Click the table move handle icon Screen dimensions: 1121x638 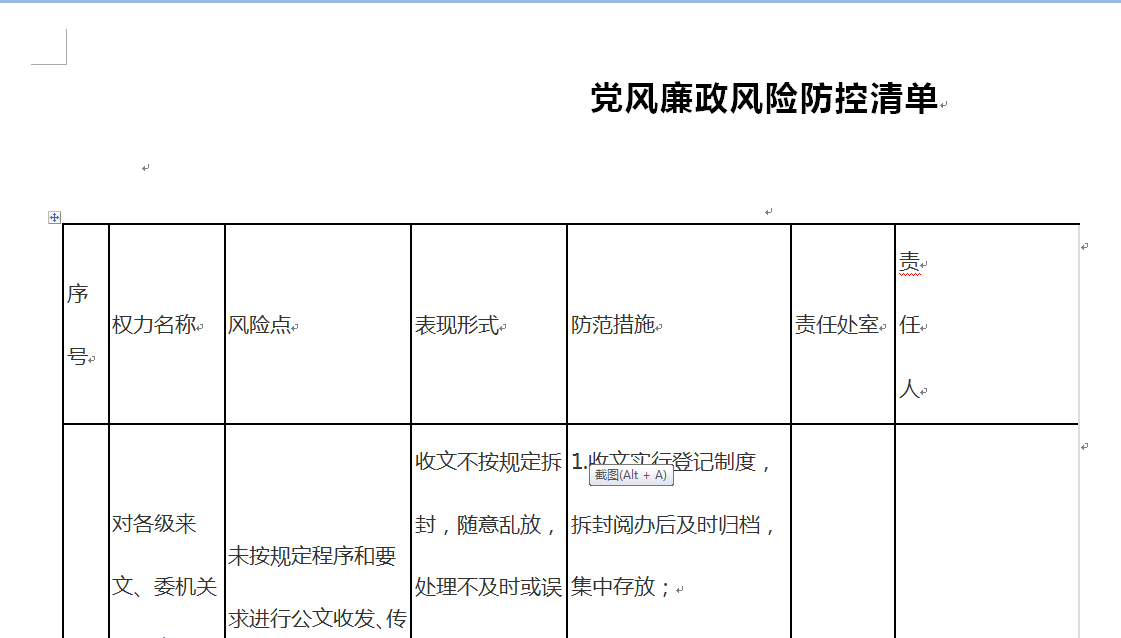point(54,217)
